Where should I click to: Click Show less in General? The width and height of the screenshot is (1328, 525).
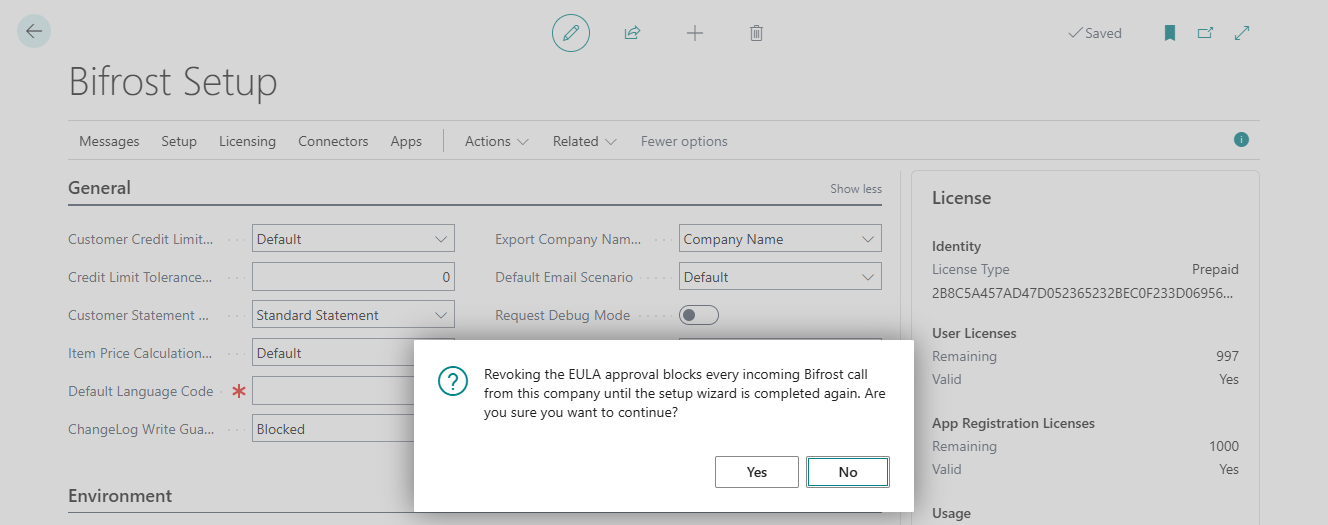(x=856, y=189)
